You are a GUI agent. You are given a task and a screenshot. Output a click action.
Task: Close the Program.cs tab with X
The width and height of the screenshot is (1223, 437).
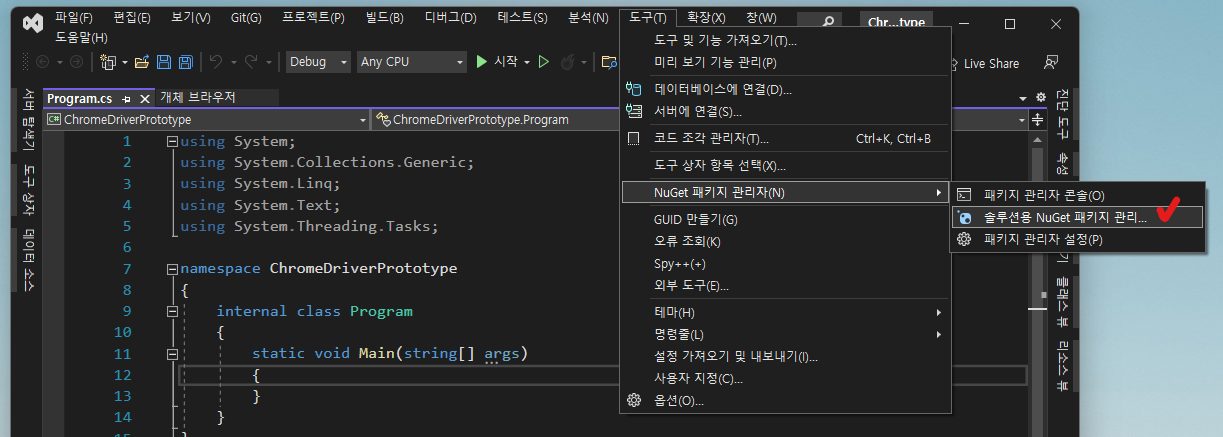click(x=144, y=99)
